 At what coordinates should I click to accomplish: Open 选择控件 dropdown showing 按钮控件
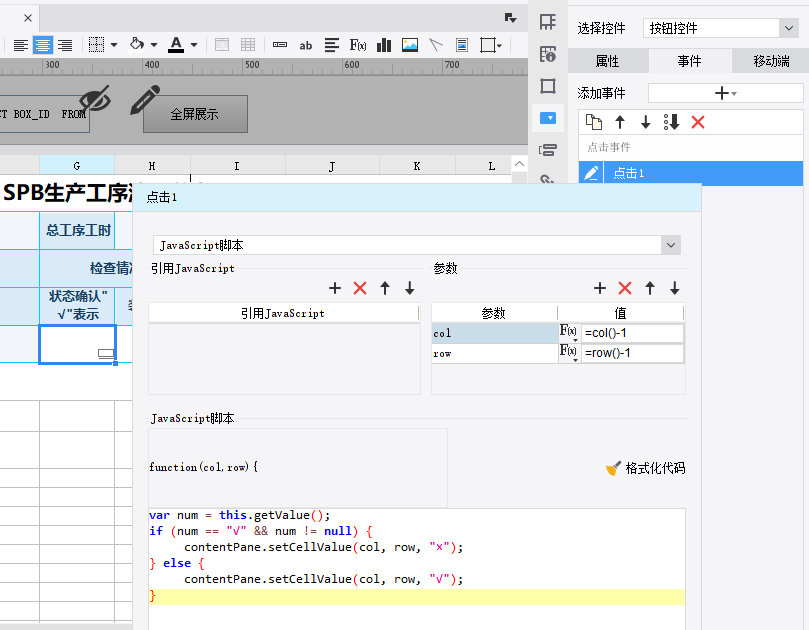(721, 28)
